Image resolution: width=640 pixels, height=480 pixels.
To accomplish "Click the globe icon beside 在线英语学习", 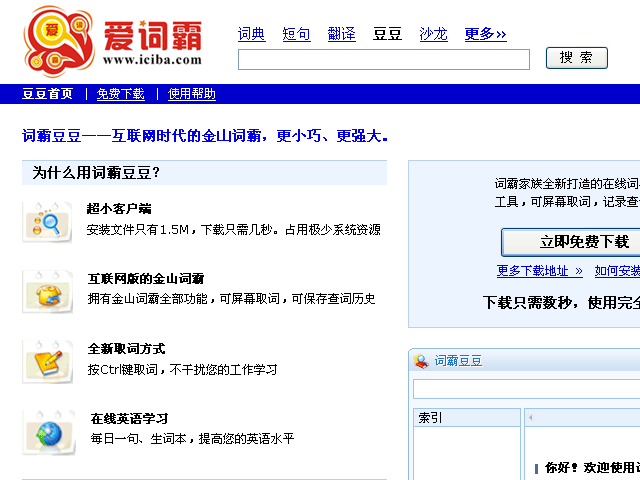I will coord(49,433).
